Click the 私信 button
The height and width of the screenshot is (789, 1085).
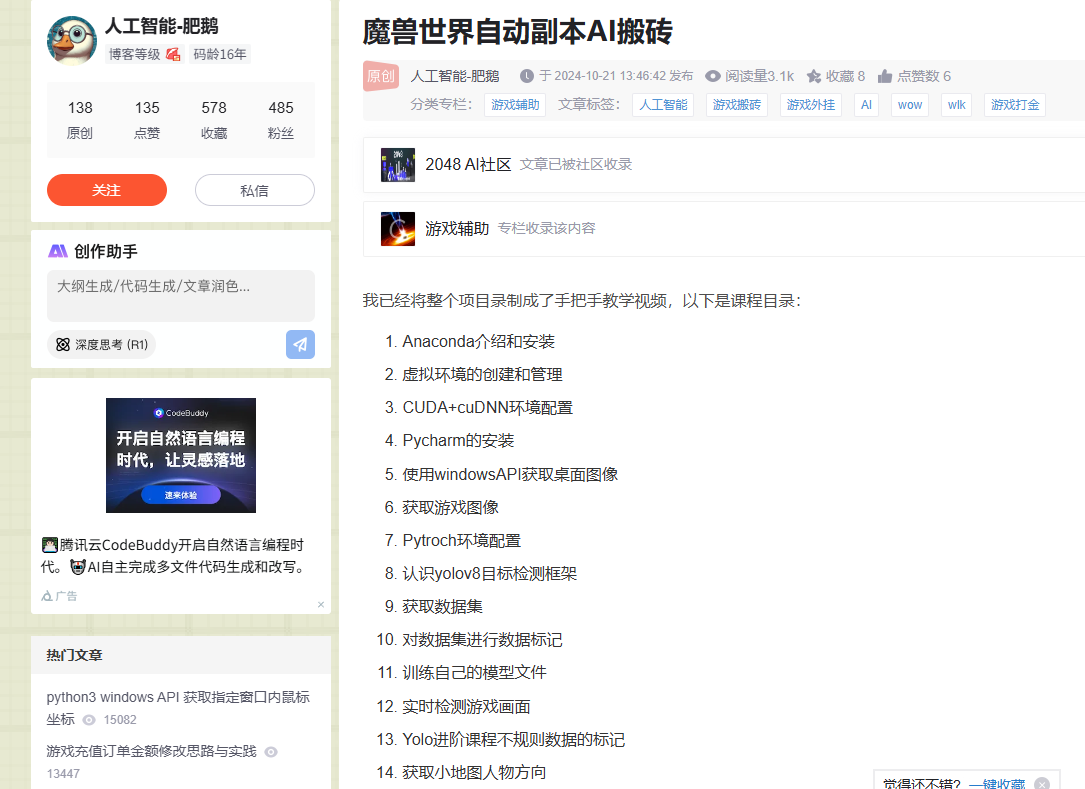click(255, 190)
